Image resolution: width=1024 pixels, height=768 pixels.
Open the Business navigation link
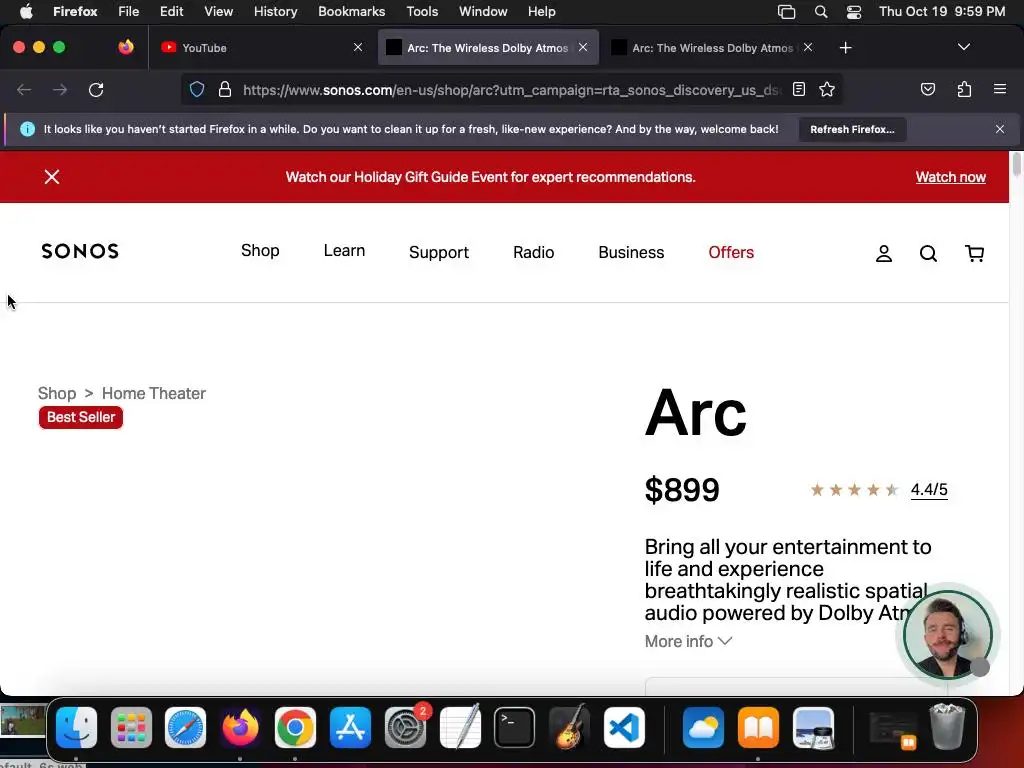coord(631,252)
